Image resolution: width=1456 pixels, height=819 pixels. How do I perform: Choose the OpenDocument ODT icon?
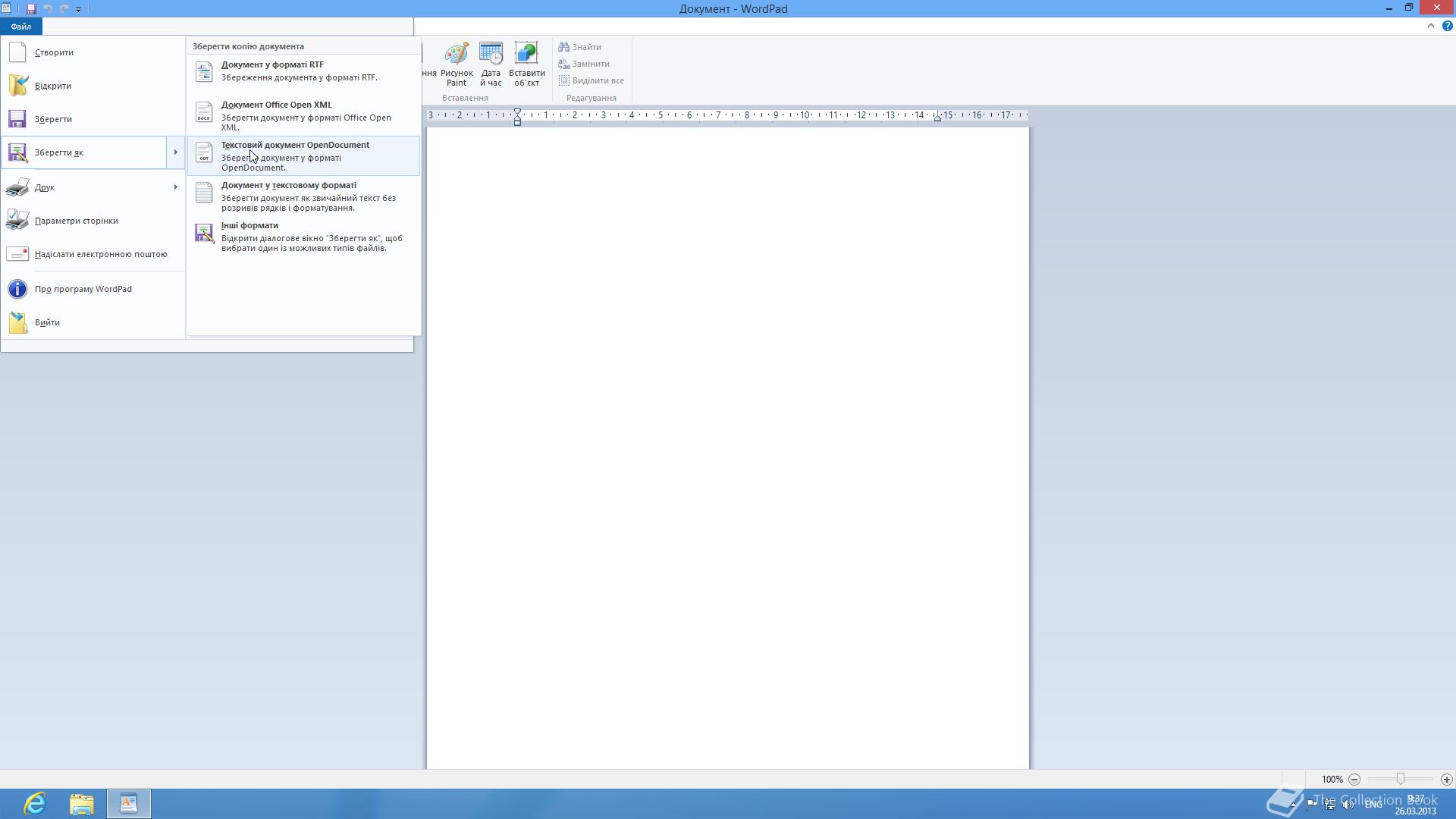204,152
